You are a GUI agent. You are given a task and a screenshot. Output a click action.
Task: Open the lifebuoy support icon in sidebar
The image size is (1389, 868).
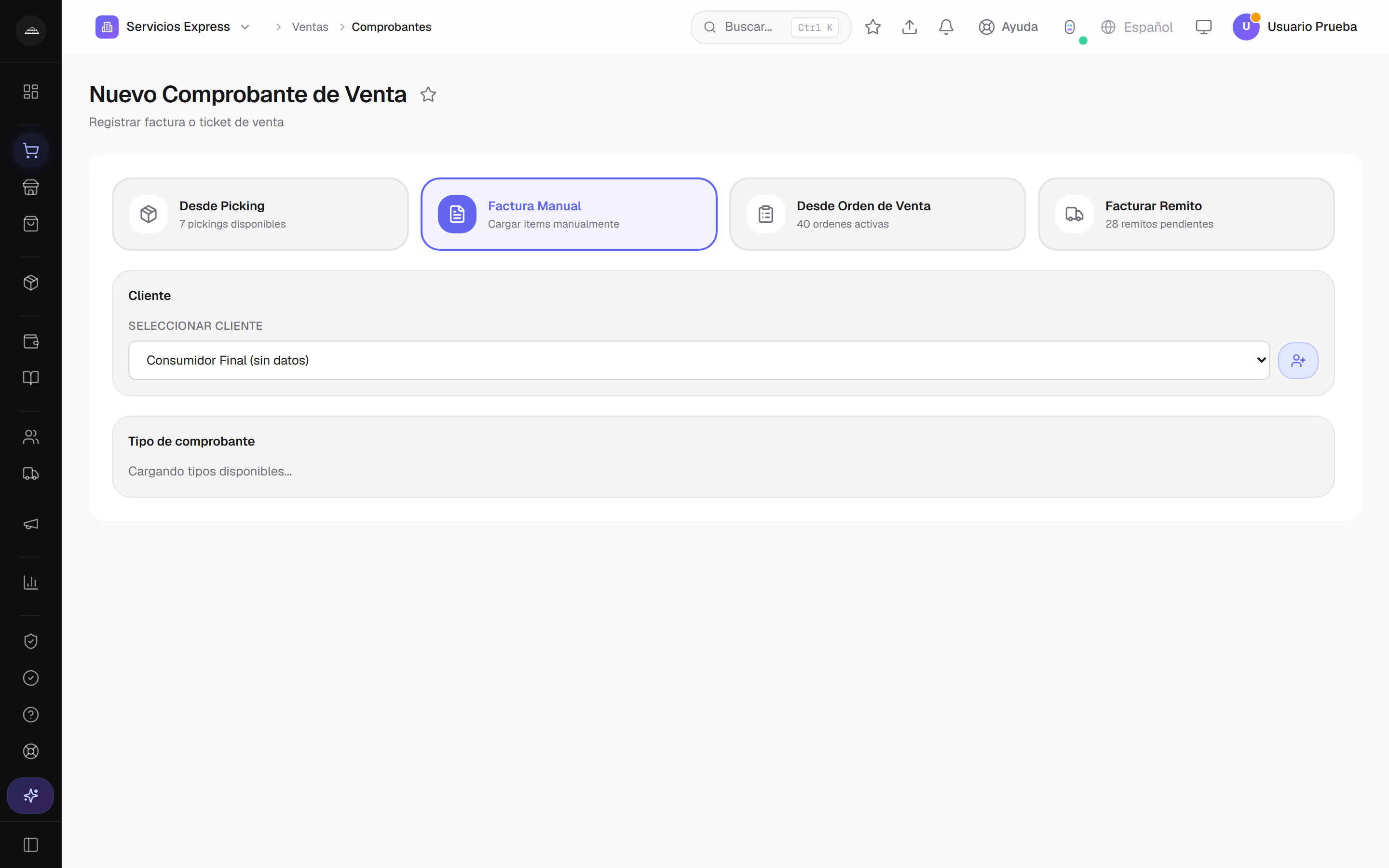30,751
